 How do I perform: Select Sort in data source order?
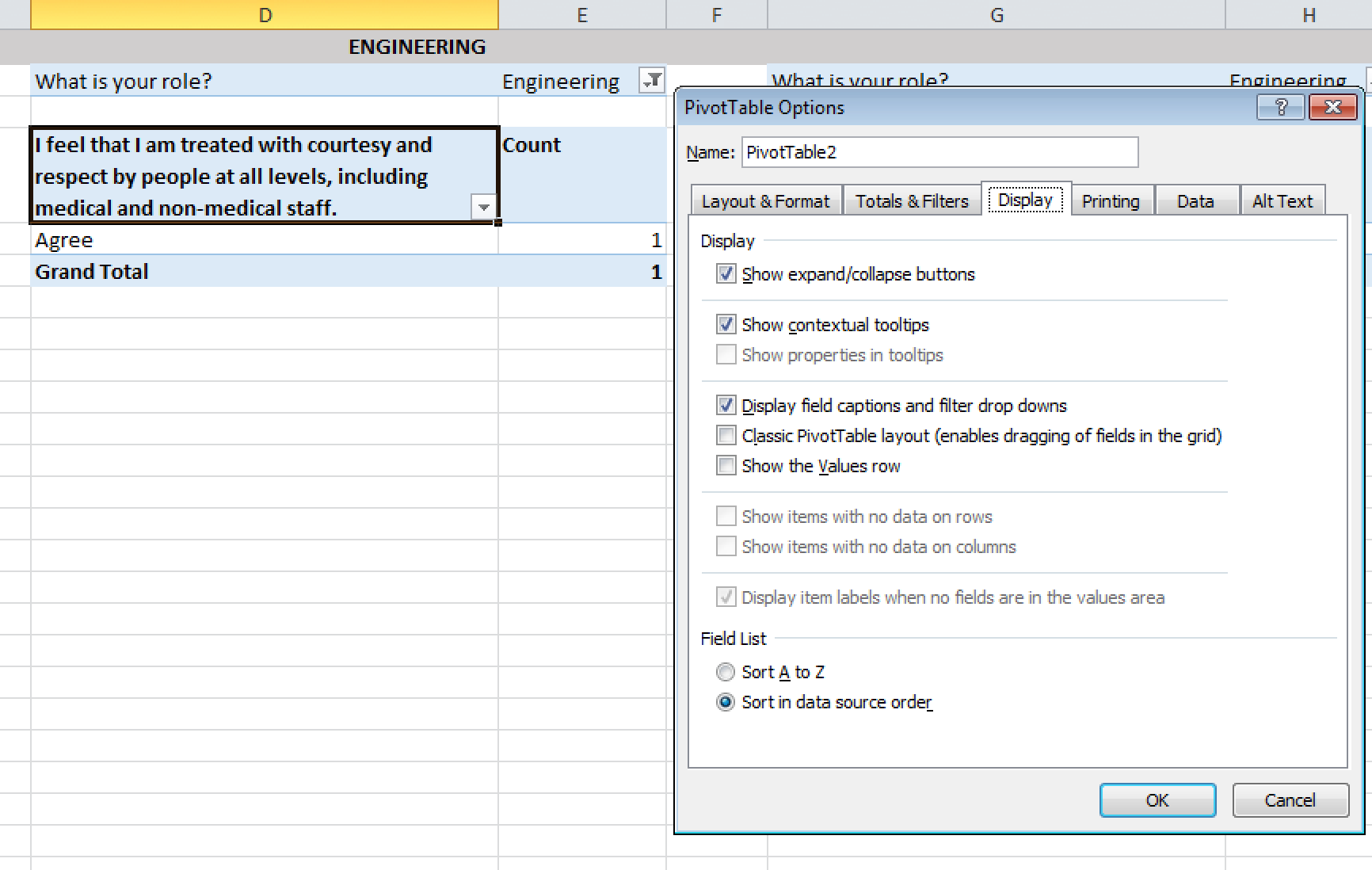click(725, 702)
